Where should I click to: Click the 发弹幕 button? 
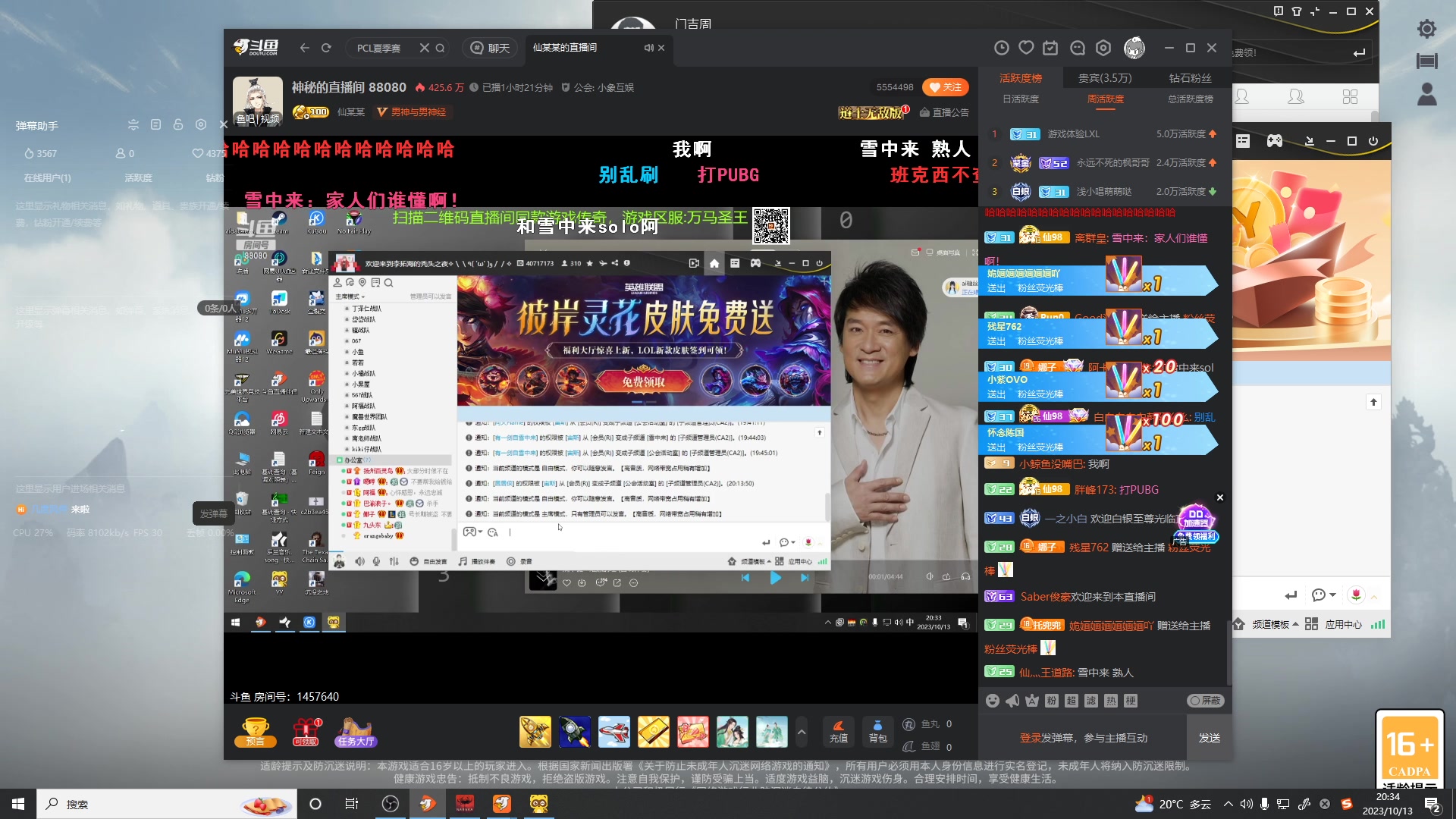coord(214,513)
